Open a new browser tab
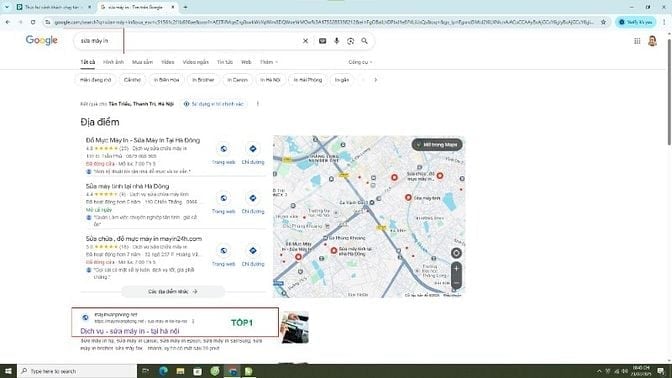This screenshot has width=672, height=378. tap(185, 7)
